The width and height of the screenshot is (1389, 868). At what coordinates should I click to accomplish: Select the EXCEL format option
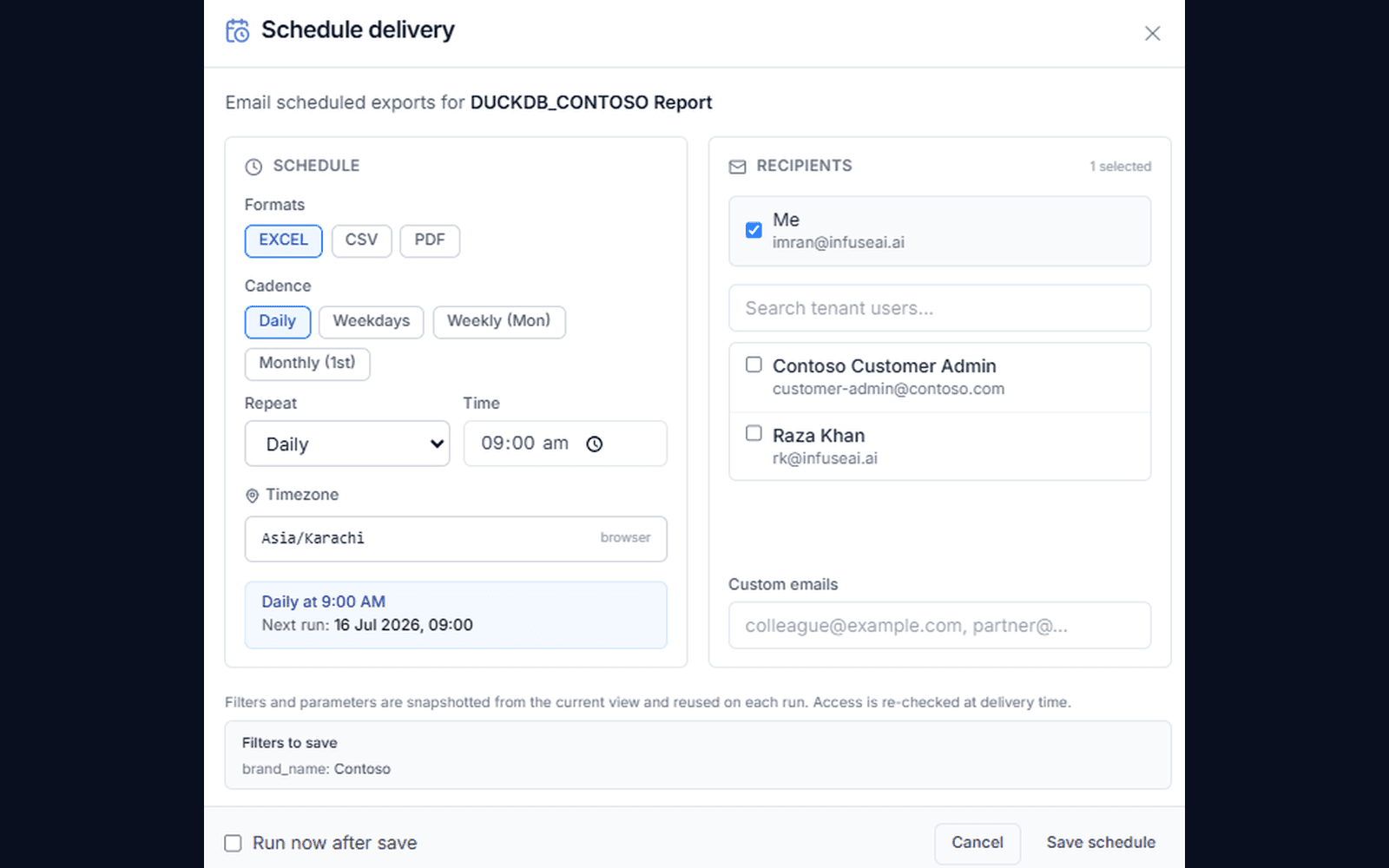pyautogui.click(x=284, y=240)
